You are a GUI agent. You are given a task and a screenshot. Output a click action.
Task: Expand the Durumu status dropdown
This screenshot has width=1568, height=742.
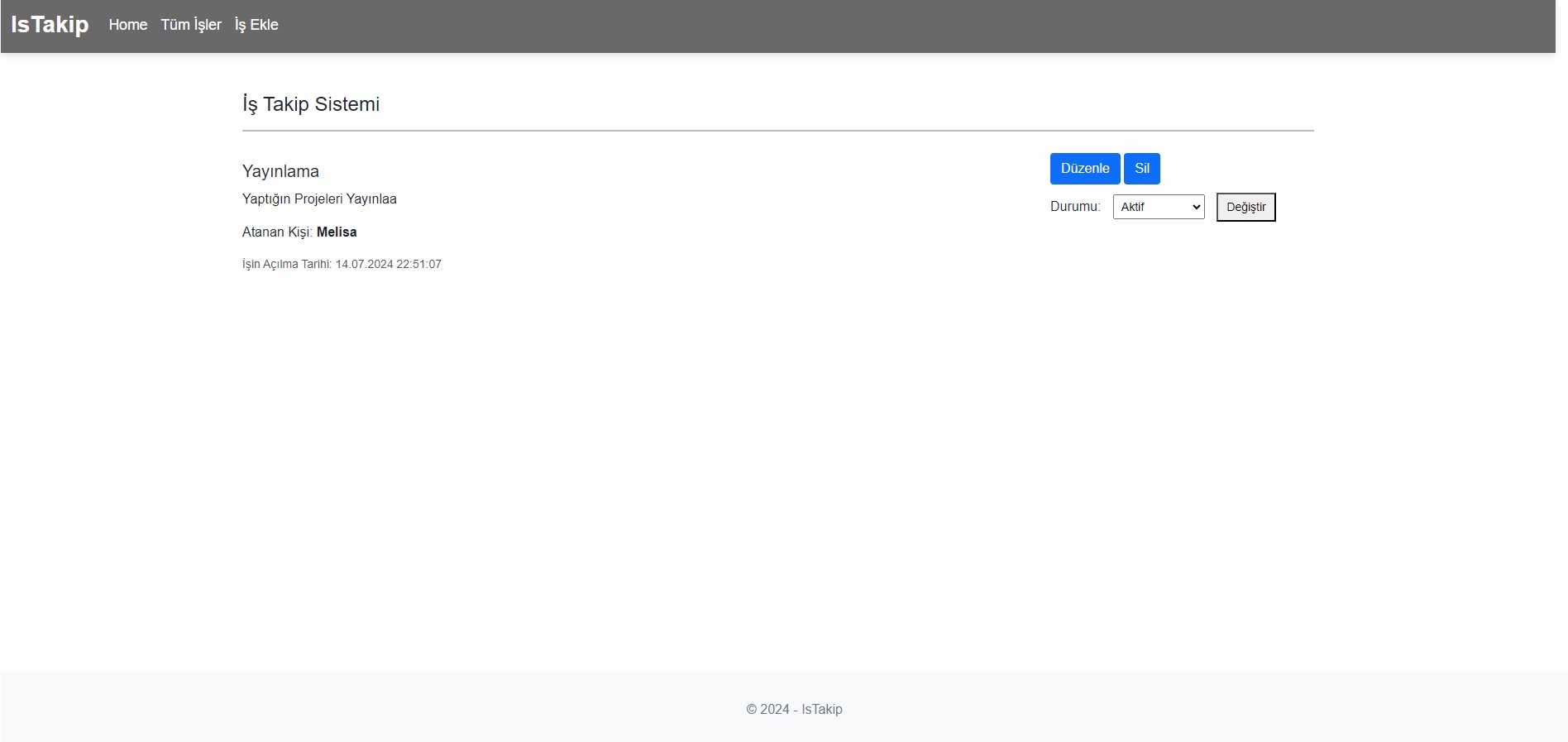[1159, 207]
